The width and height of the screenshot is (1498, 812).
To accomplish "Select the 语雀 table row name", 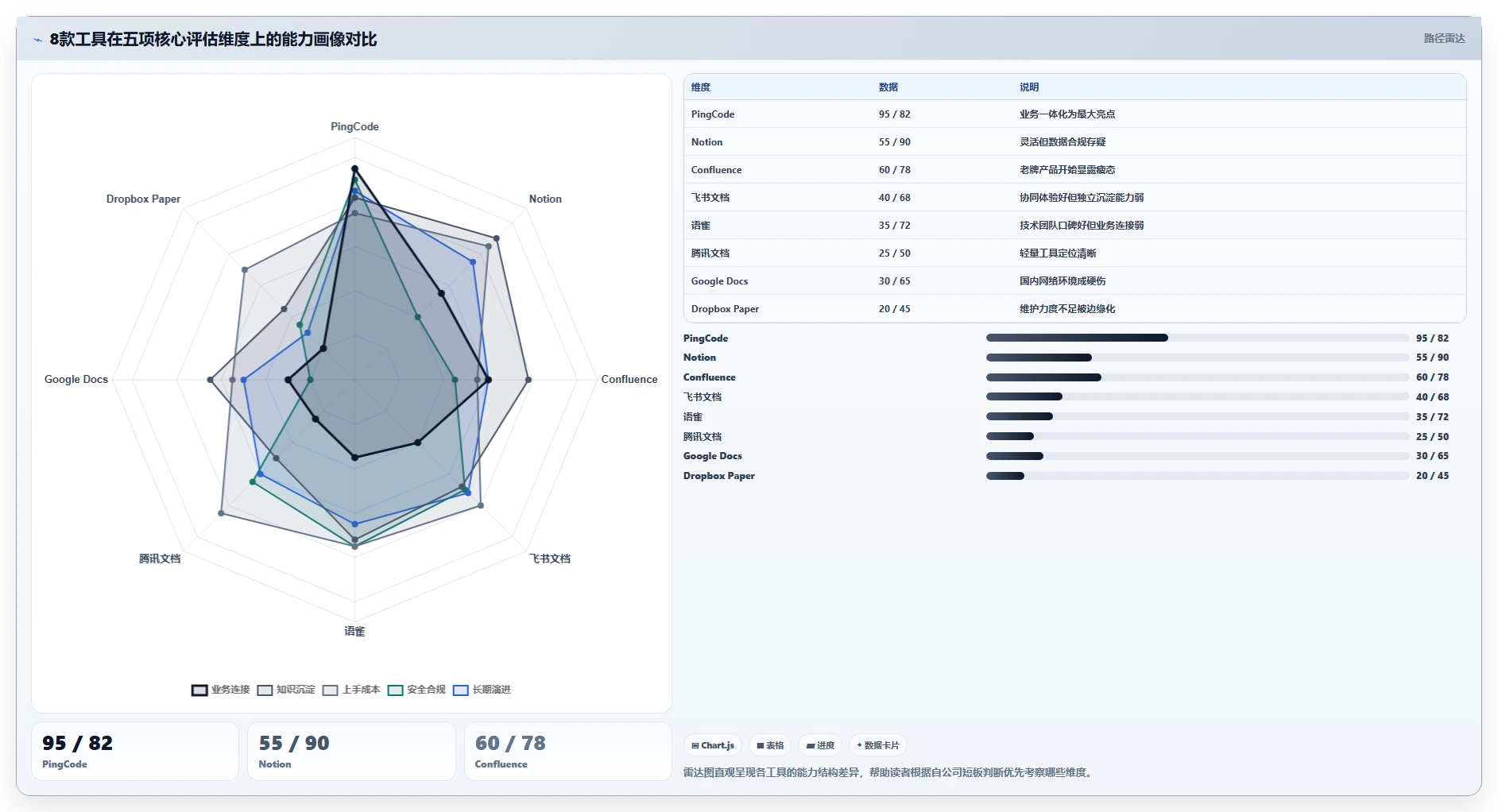I will coord(701,226).
